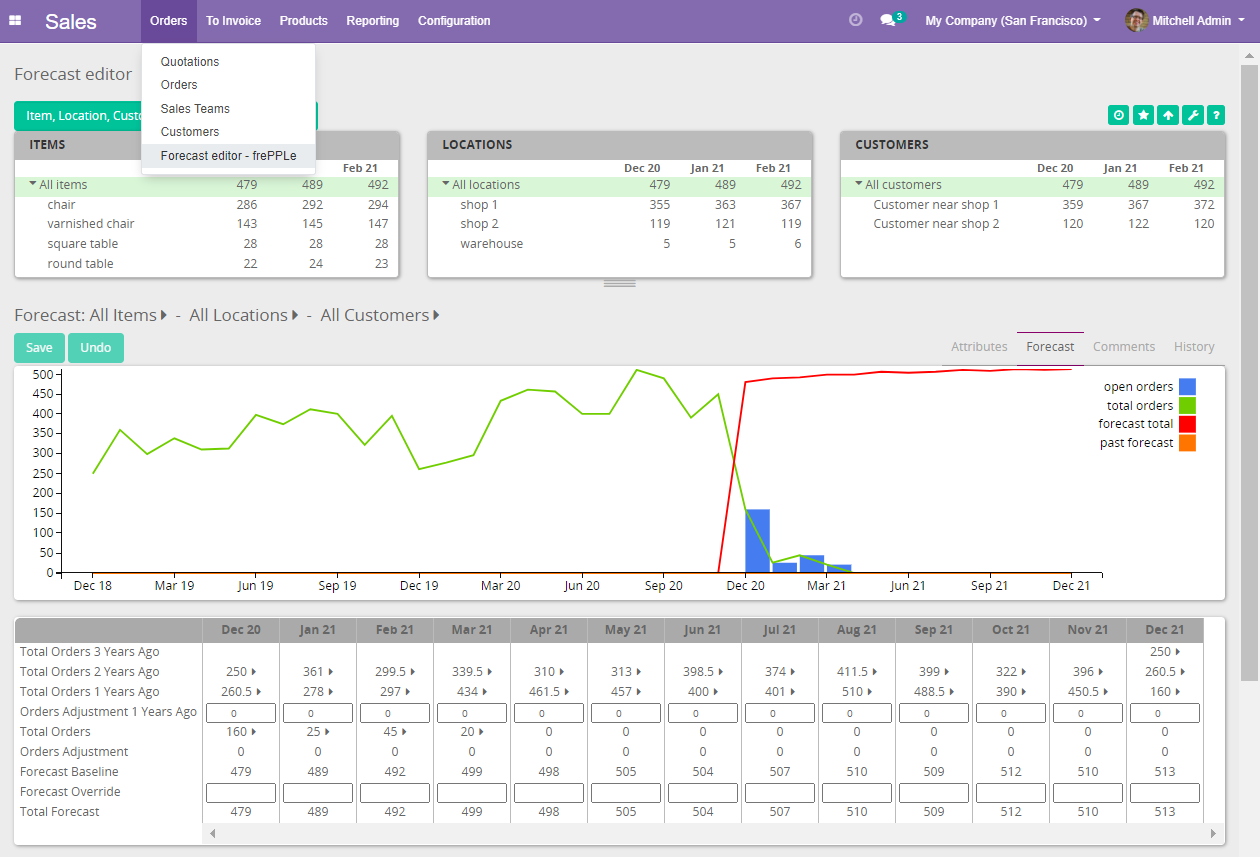Screen dimensions: 1260x857
Task: Click the Mitchell Admin profile picture
Action: click(x=1136, y=20)
